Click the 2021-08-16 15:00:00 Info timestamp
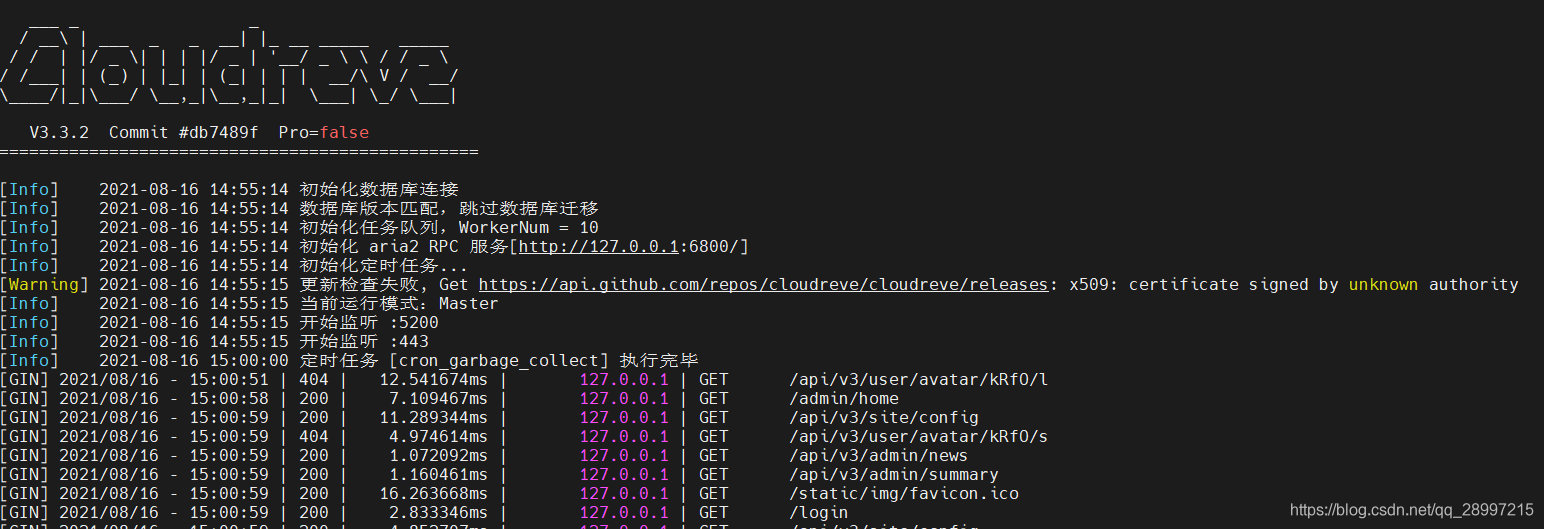This screenshot has height=529, width=1544. tap(194, 361)
